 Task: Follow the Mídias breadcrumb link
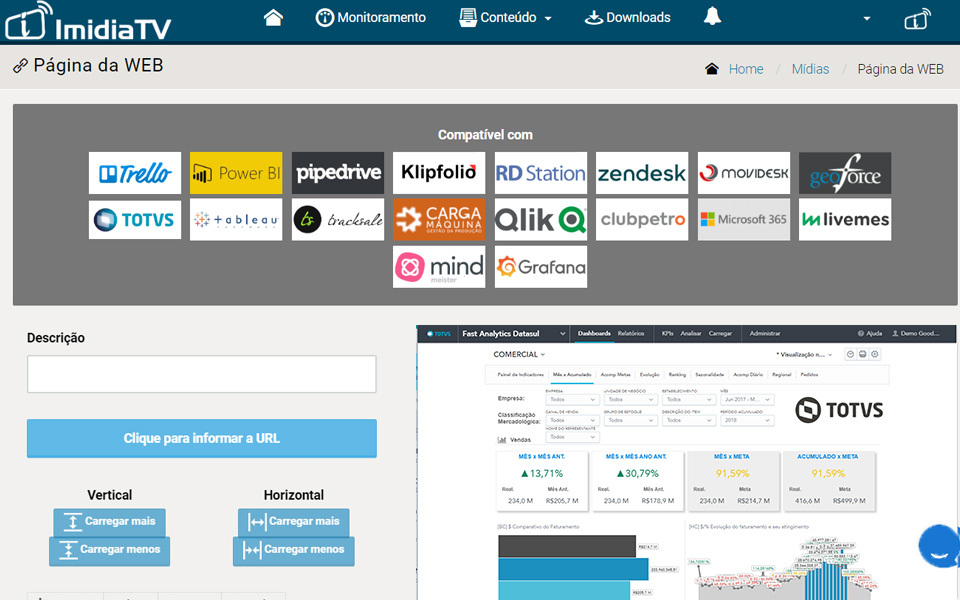click(810, 69)
